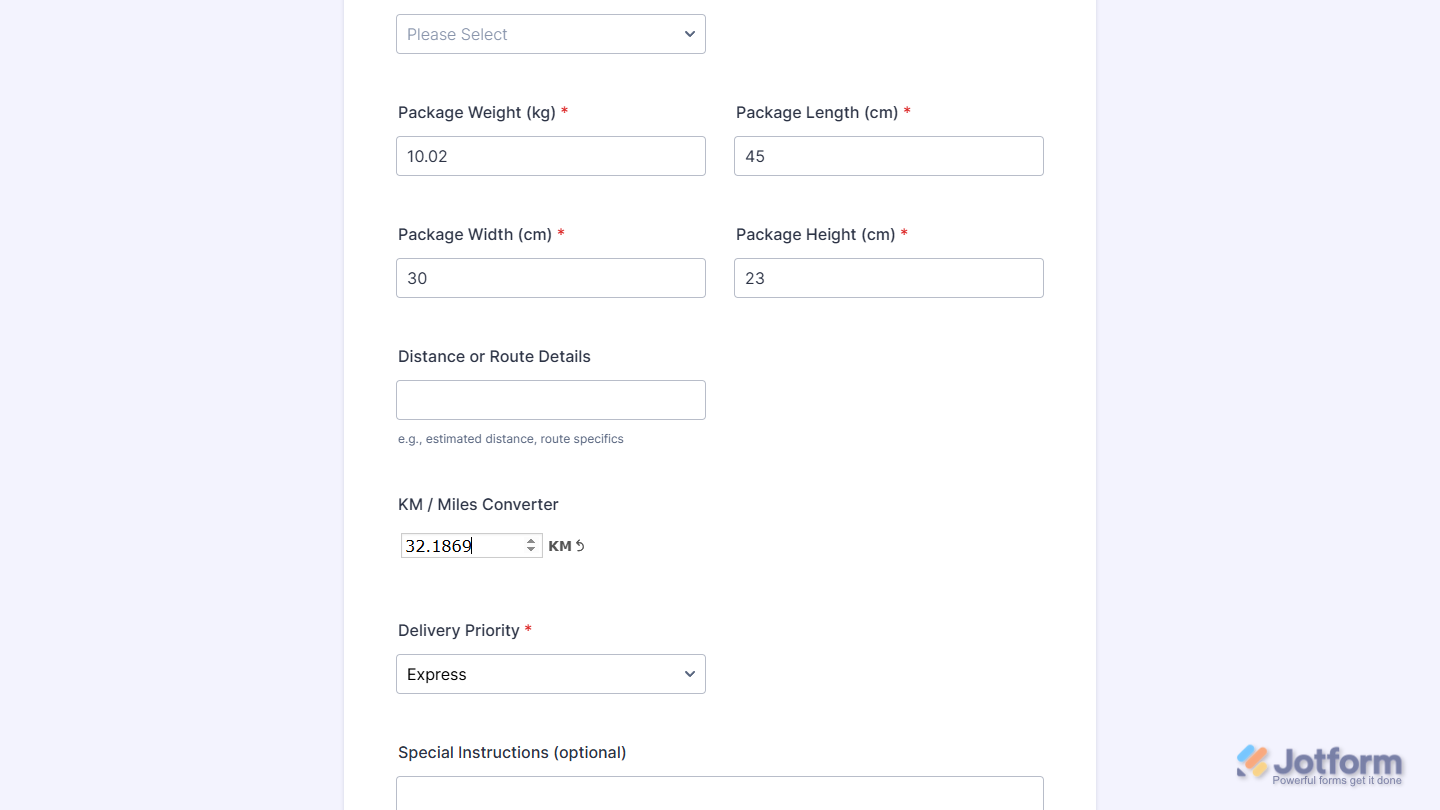
Task: Click the Package Weight field showing 10.02
Action: click(x=550, y=156)
